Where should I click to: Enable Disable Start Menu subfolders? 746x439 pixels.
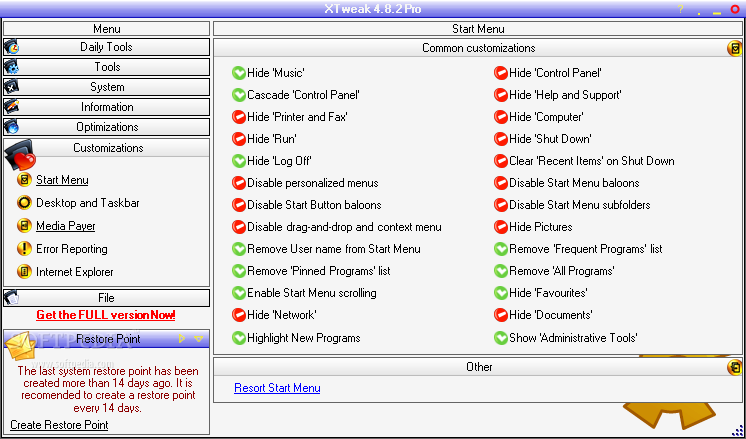(501, 205)
